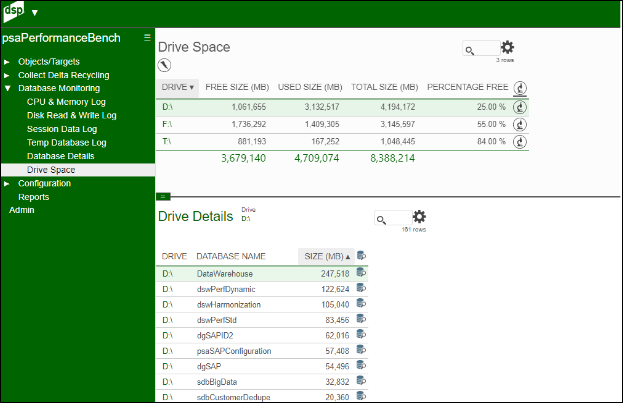Viewport: 623px width, 403px height.
Task: Select the D:\ drive row cell
Action: (167, 107)
